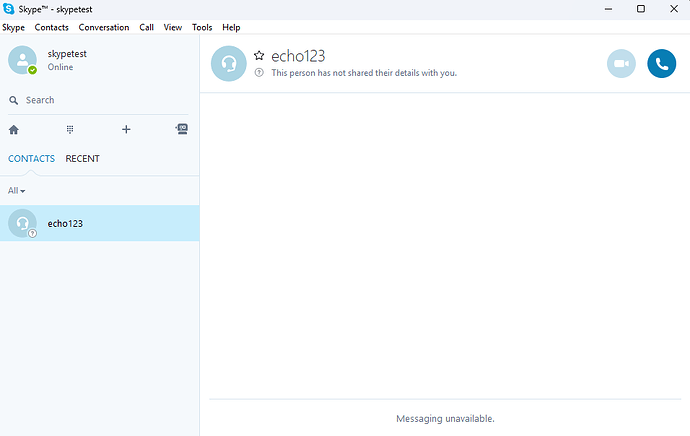
Task: Open the Conversation menu
Action: [x=104, y=27]
